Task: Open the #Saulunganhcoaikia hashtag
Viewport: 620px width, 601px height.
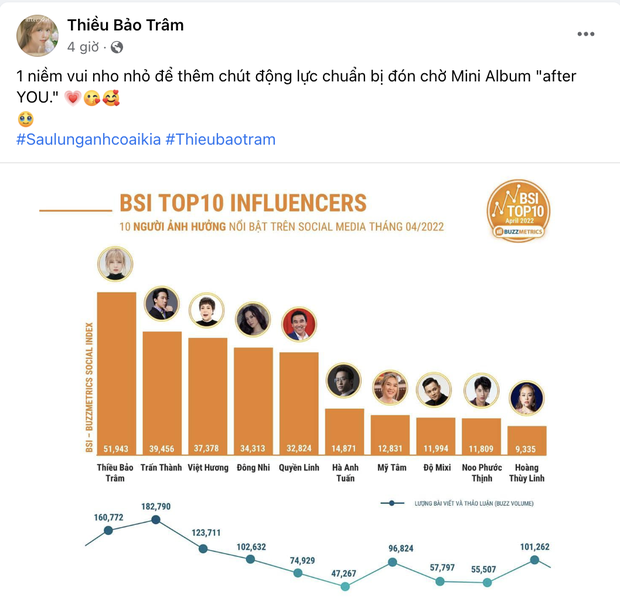Action: [88, 139]
